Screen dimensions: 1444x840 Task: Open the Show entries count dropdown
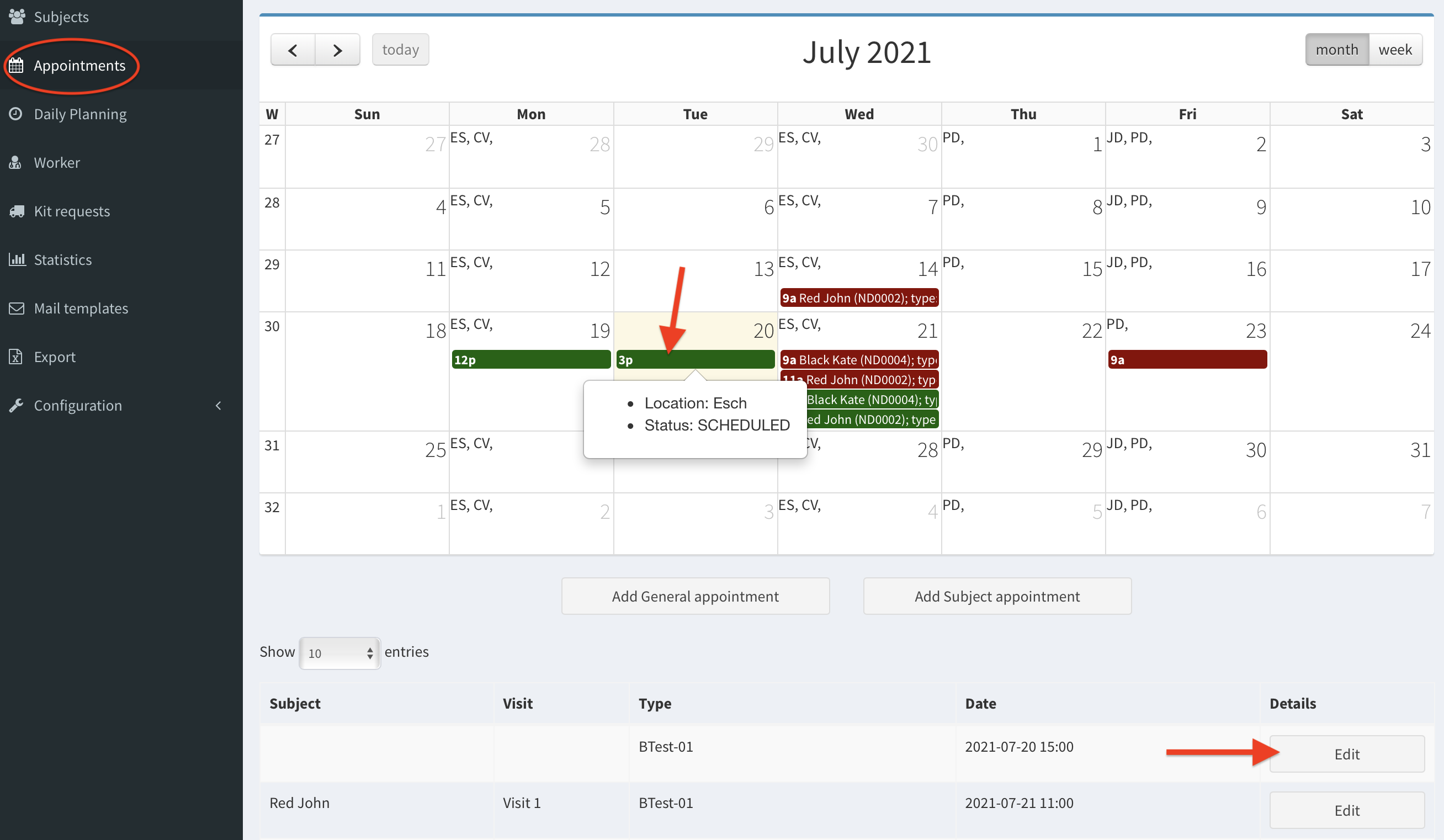point(340,653)
